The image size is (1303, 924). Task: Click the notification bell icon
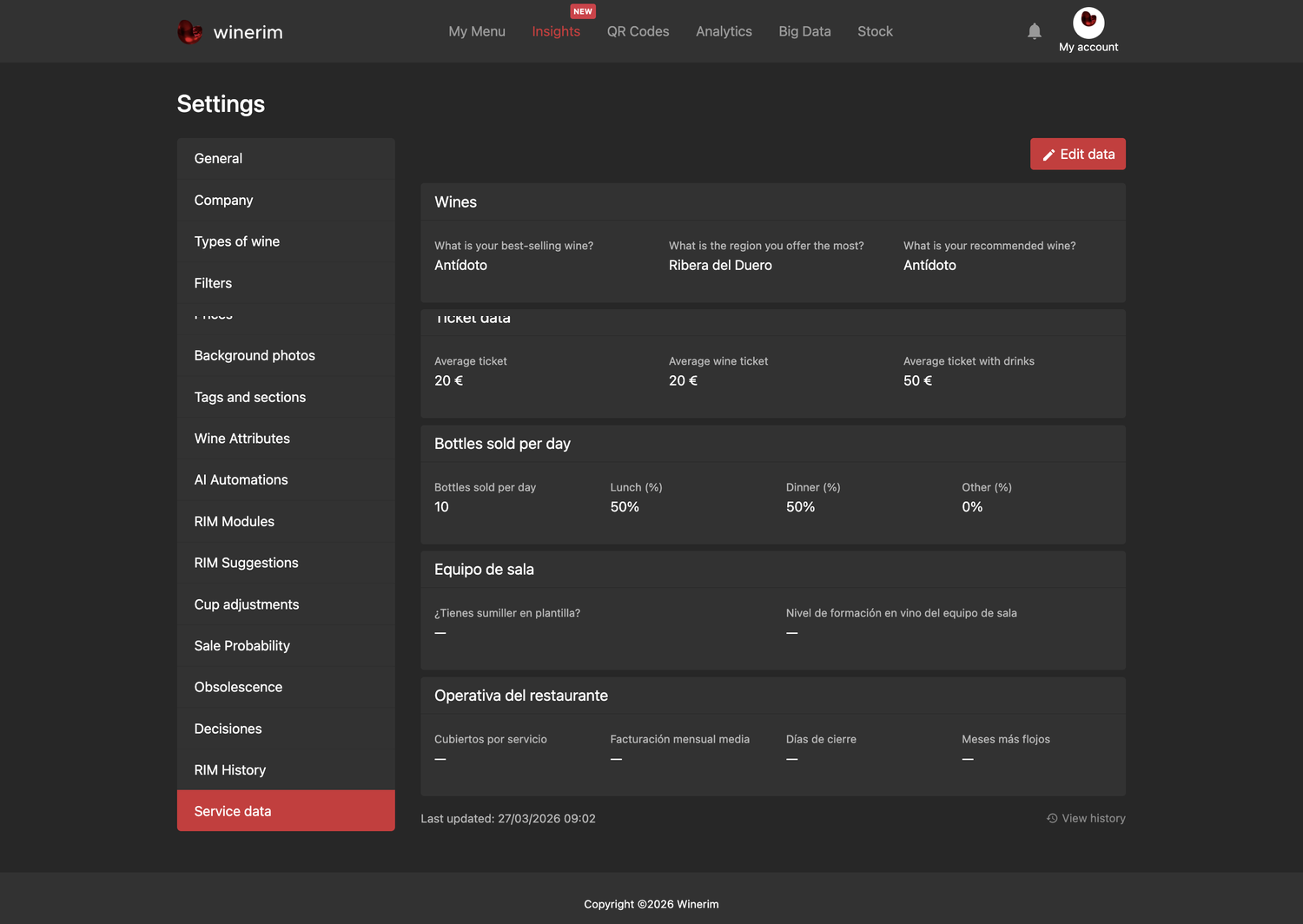1034,31
